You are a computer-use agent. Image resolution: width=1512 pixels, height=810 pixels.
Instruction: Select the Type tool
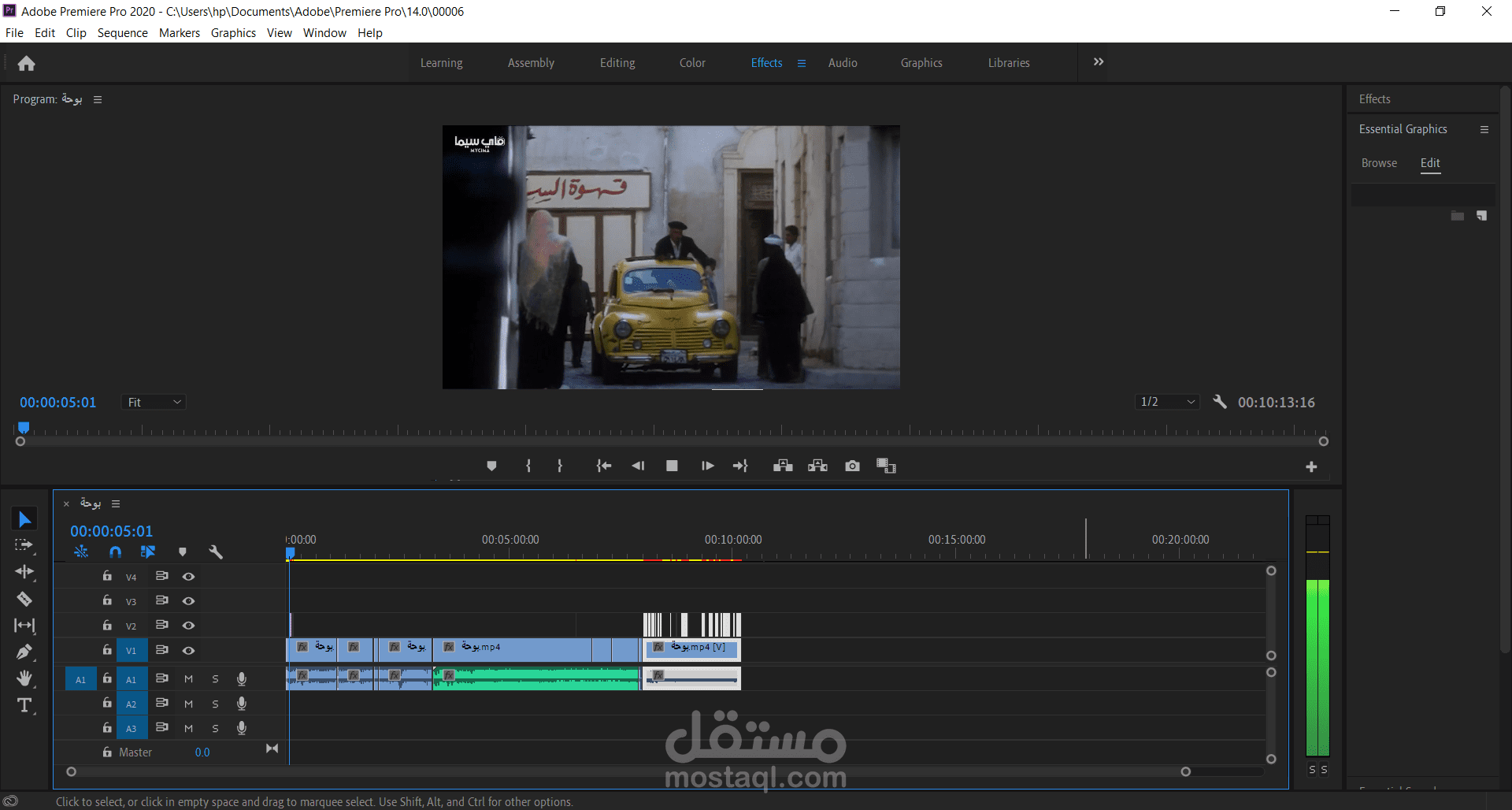click(24, 705)
